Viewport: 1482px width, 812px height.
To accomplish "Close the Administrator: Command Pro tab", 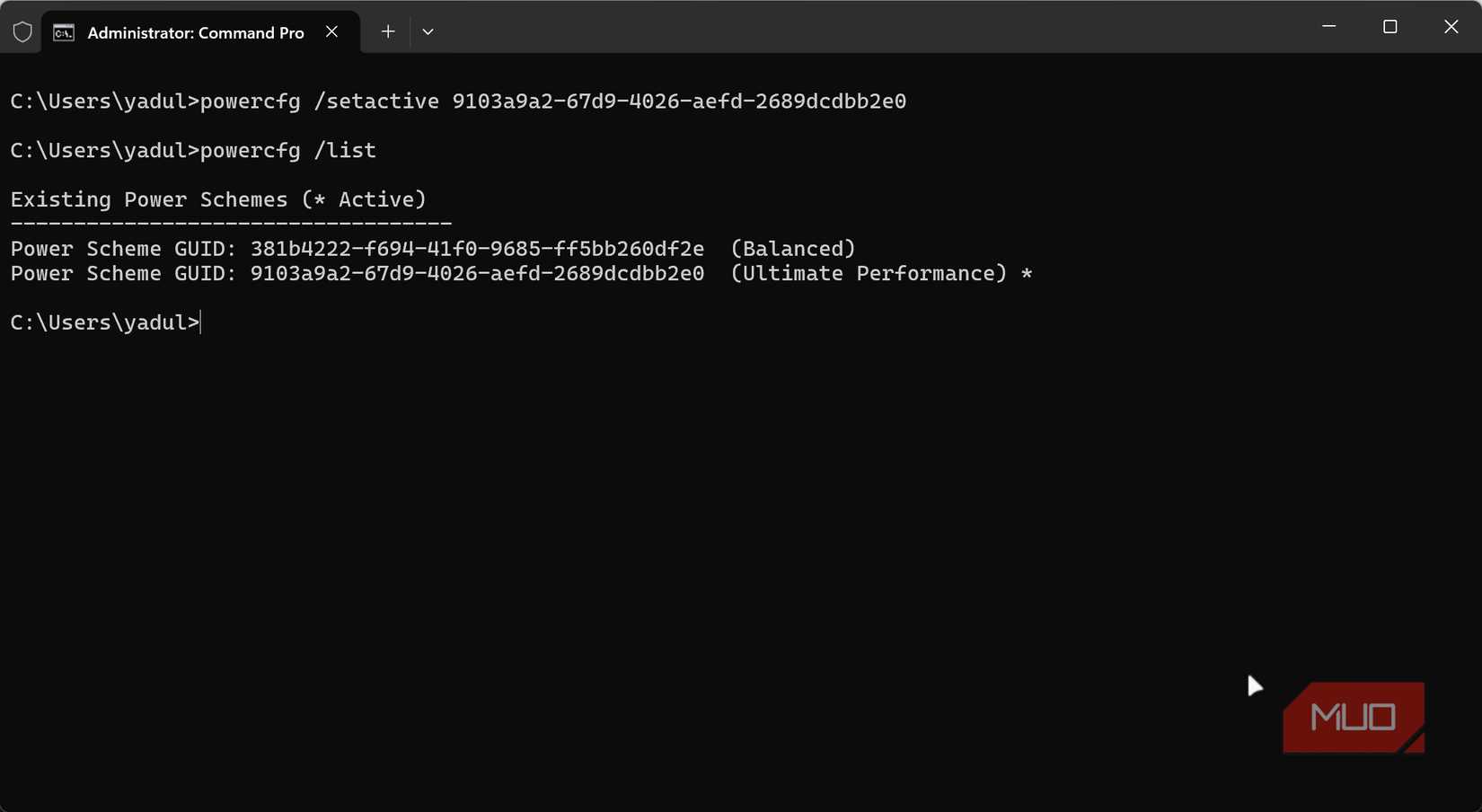I will tap(331, 31).
